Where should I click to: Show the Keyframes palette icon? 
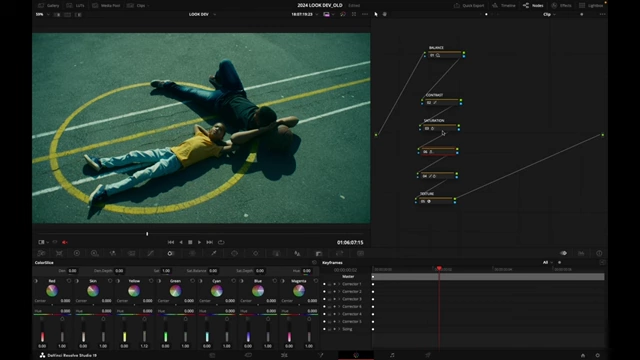563,253
